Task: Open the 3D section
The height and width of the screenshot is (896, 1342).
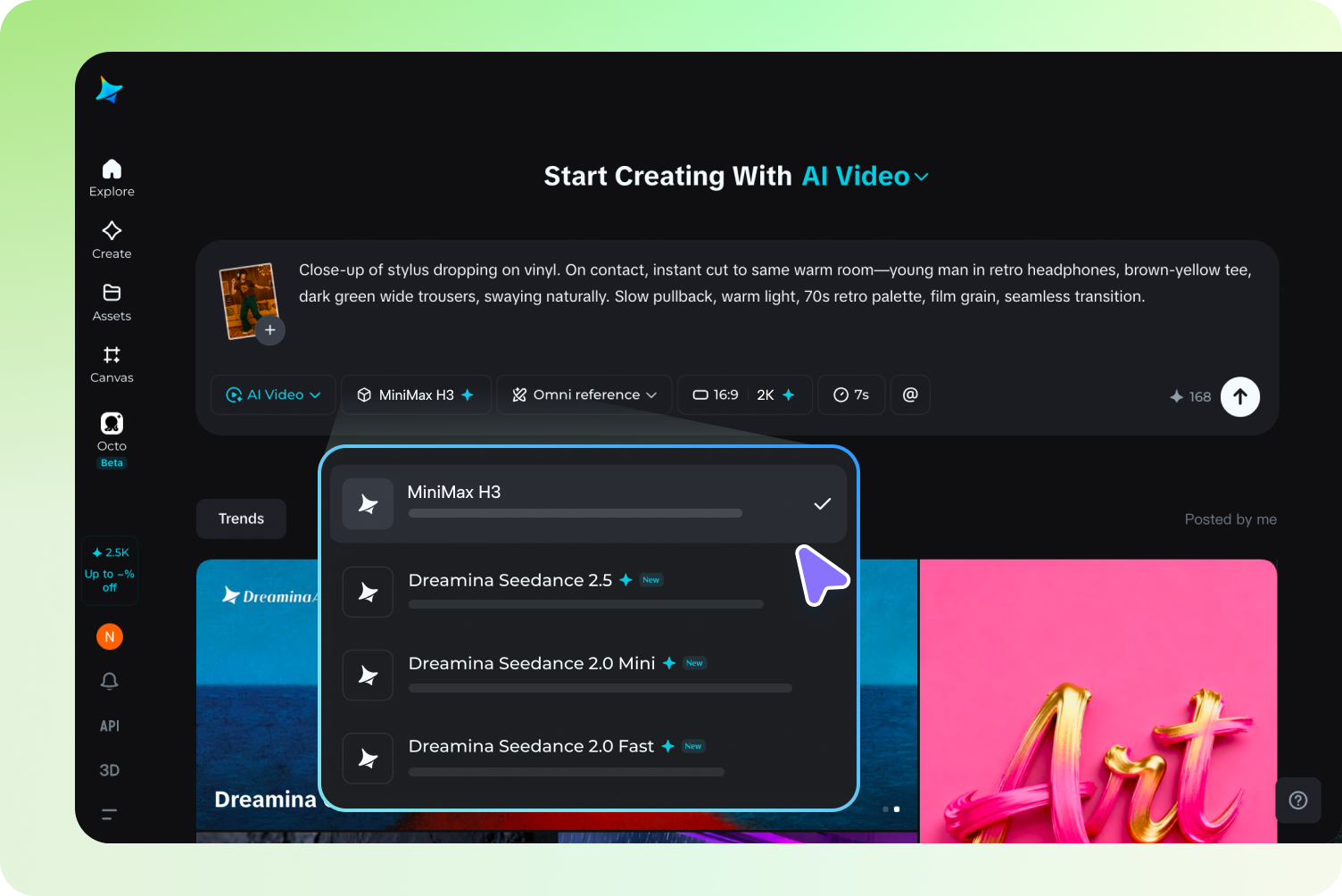Action: pyautogui.click(x=110, y=770)
